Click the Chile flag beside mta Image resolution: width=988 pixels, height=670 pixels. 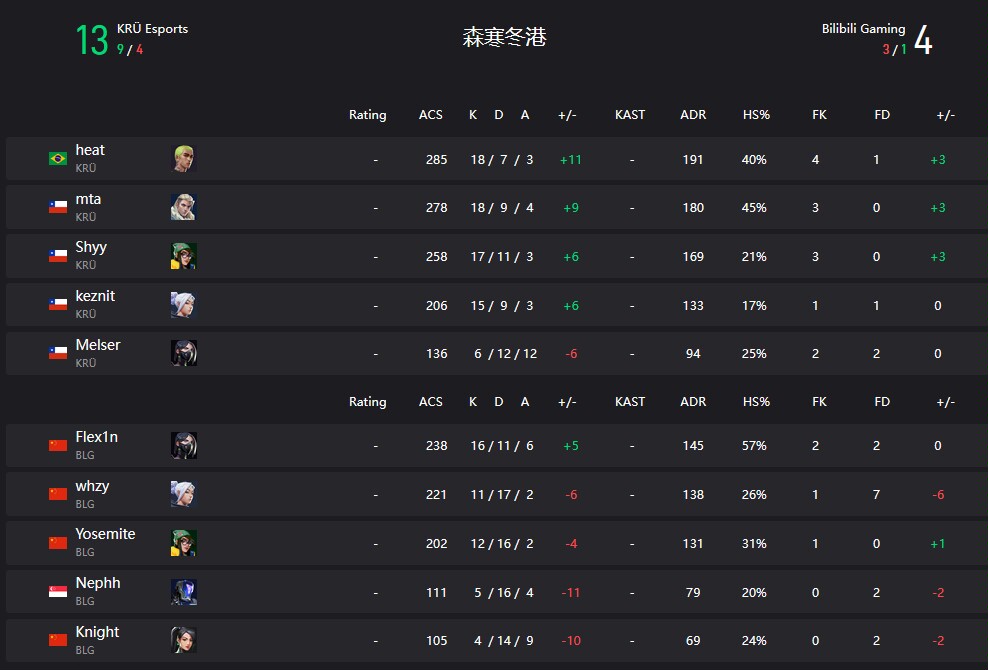(x=58, y=207)
